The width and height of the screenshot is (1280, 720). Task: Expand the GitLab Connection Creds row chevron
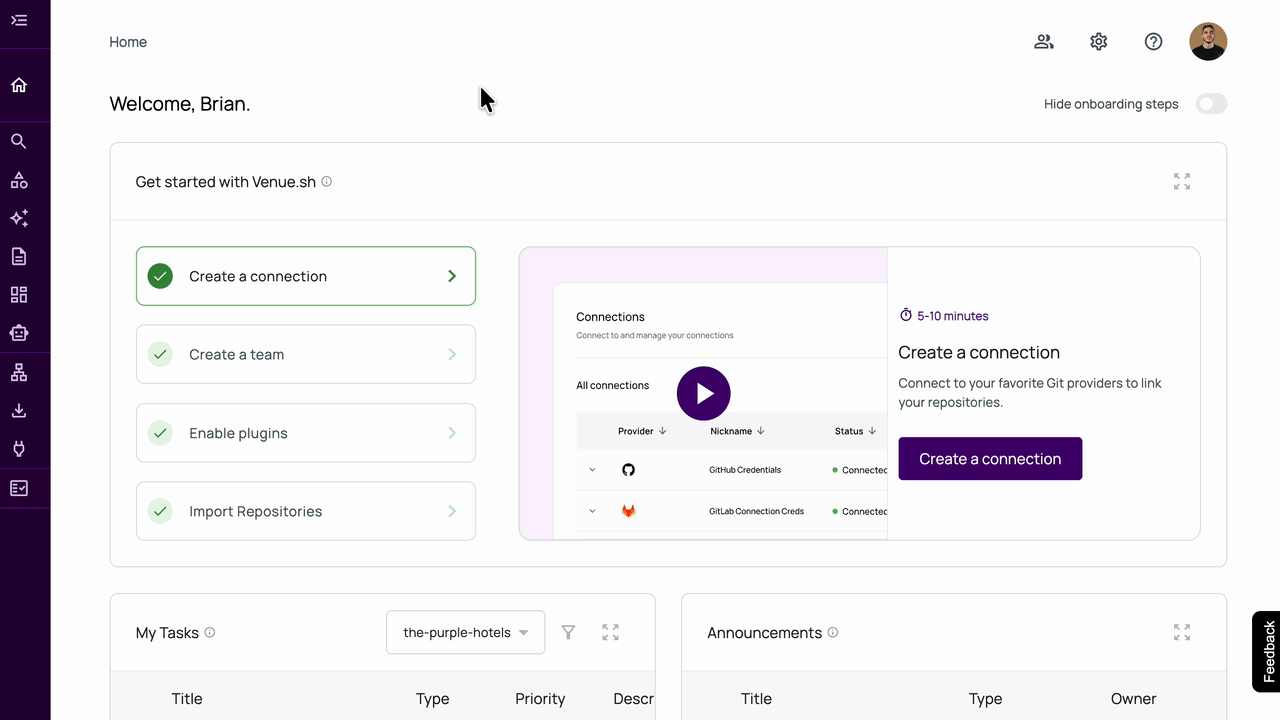point(592,511)
